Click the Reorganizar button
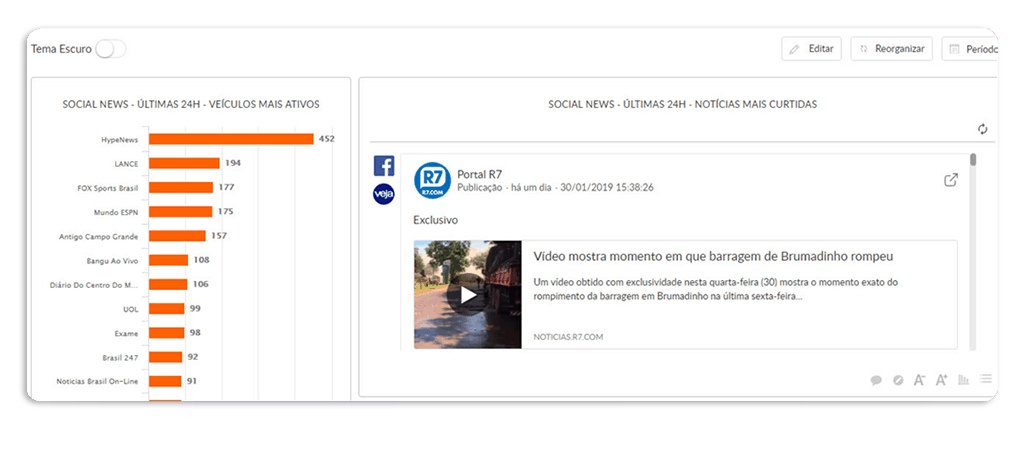The image size is (1019, 449). tap(892, 49)
